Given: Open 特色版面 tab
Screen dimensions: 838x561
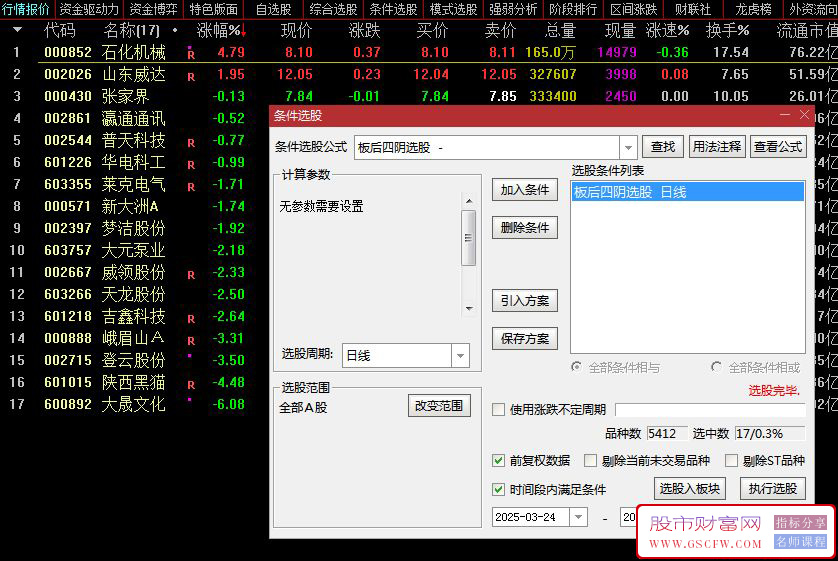Looking at the screenshot, I should click(x=213, y=9).
